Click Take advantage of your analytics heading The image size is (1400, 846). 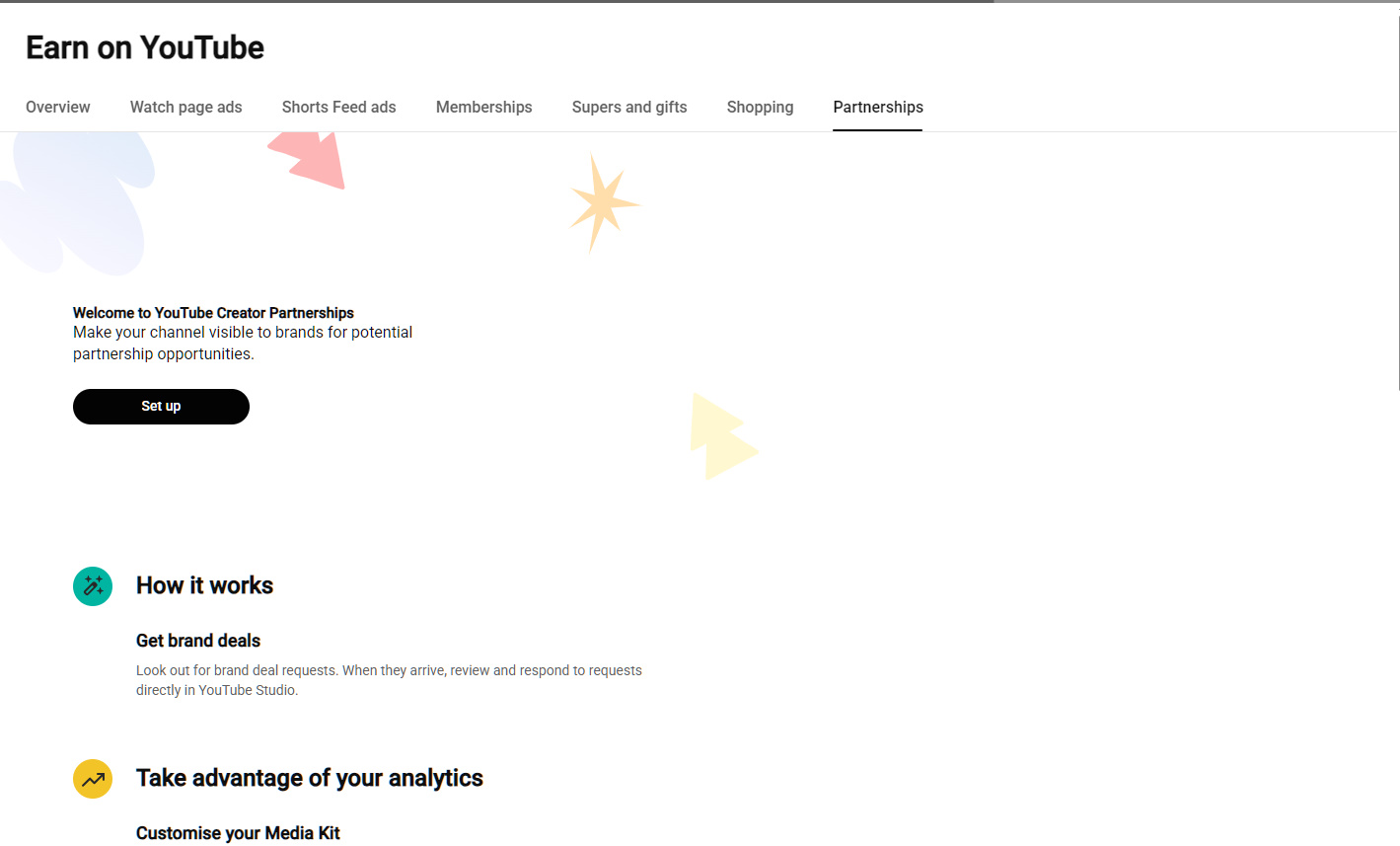click(310, 778)
